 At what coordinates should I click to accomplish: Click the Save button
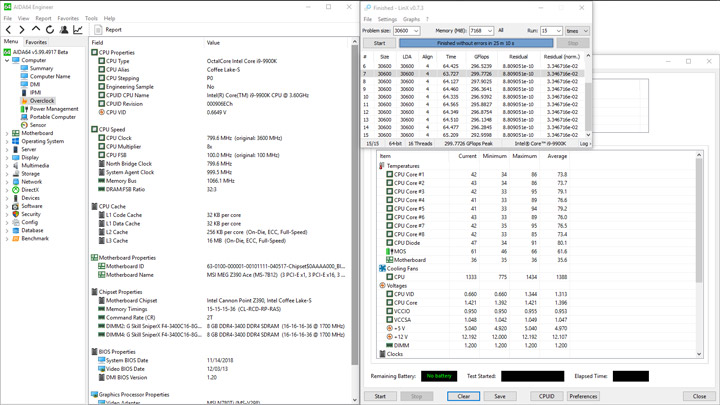point(500,396)
